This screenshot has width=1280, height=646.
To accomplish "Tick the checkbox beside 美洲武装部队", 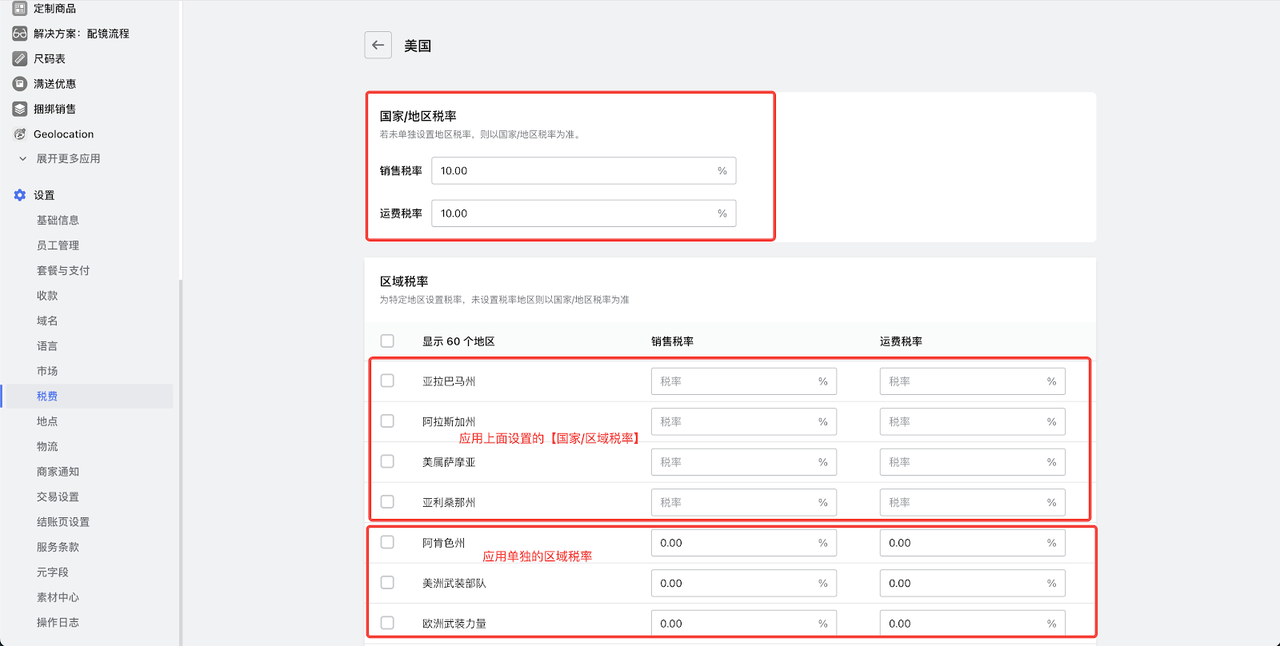I will click(x=387, y=582).
